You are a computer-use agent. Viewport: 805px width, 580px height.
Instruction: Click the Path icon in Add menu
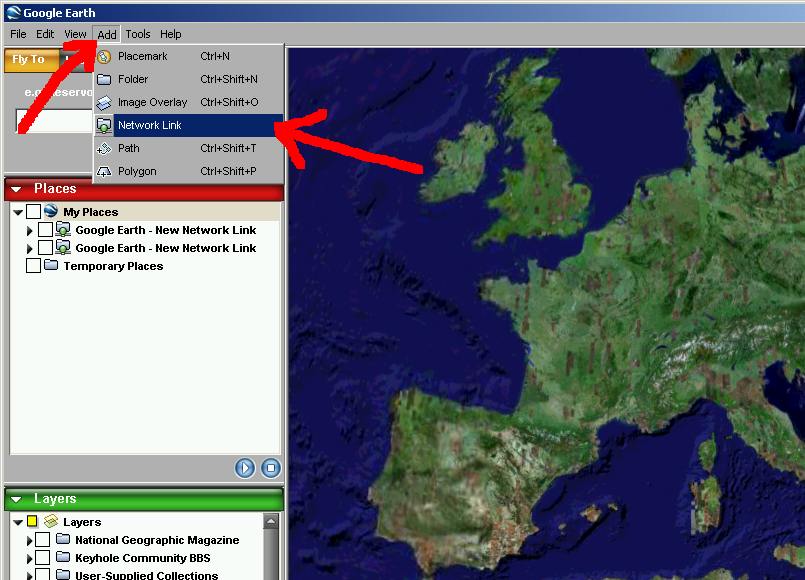(104, 149)
